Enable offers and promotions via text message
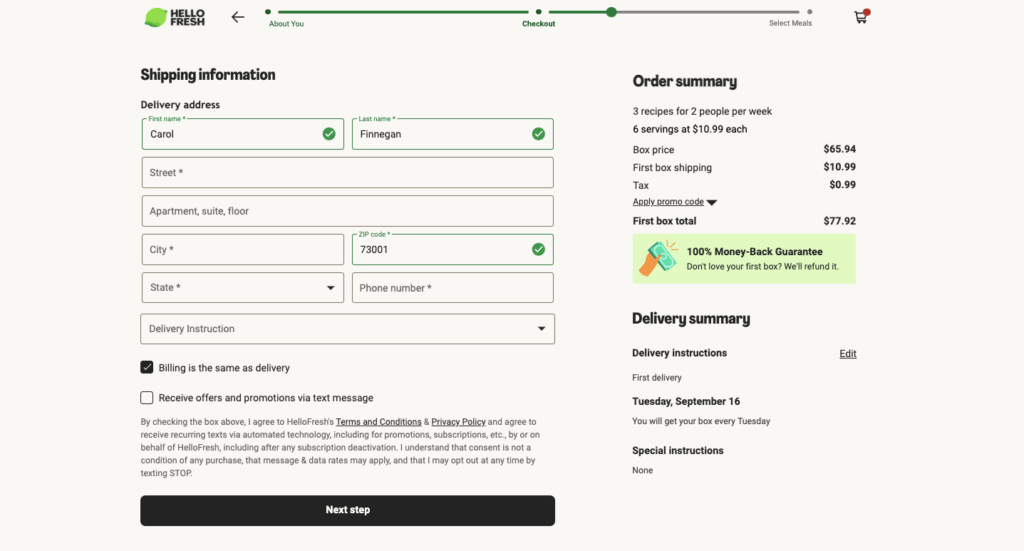 click(147, 398)
